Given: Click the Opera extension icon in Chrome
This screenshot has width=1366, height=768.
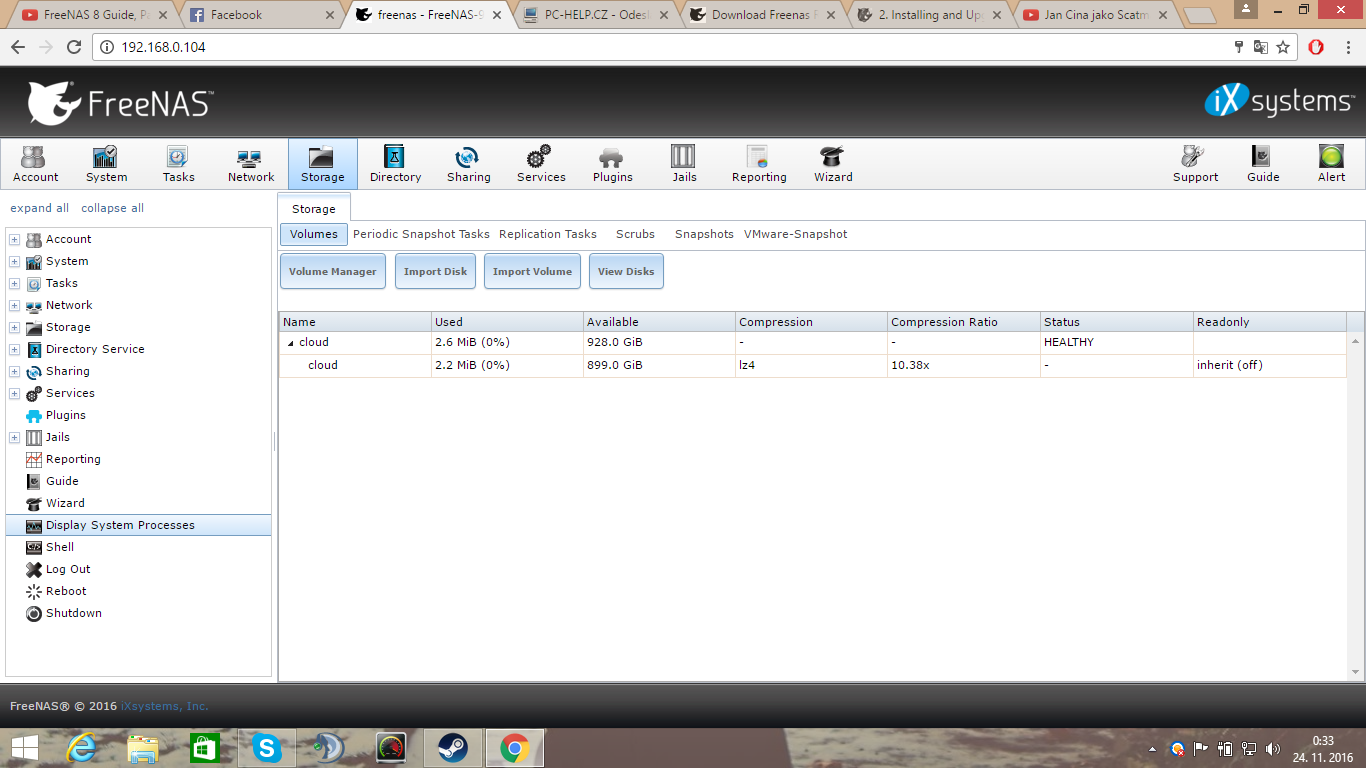Looking at the screenshot, I should [1316, 47].
